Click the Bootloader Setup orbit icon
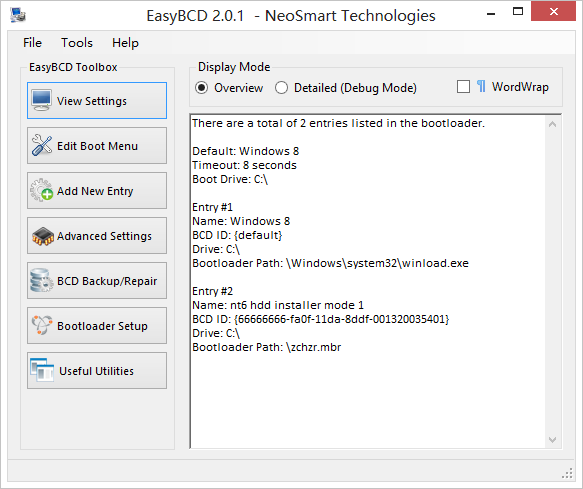 click(x=42, y=325)
